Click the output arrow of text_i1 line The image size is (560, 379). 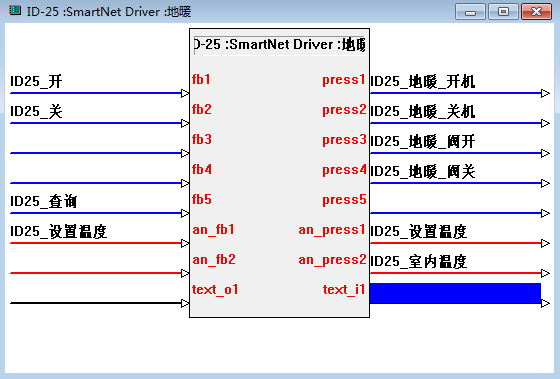545,303
